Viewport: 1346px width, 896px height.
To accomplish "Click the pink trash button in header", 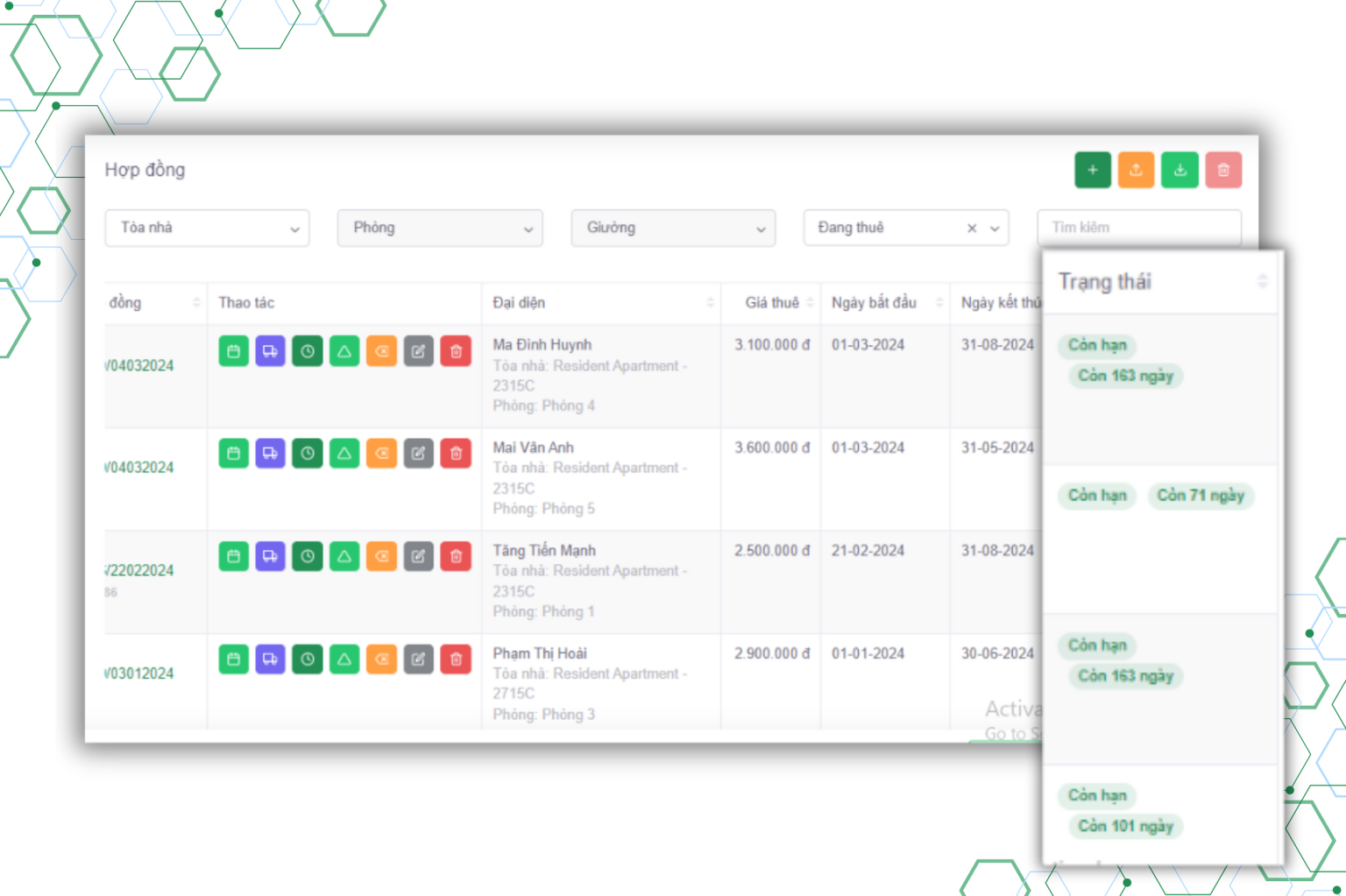I will (1223, 170).
